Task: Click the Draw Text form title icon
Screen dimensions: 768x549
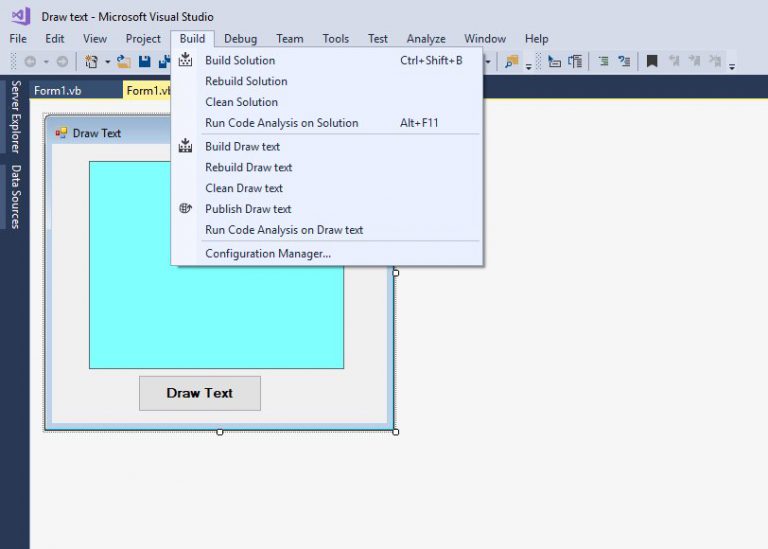Action: [x=61, y=133]
